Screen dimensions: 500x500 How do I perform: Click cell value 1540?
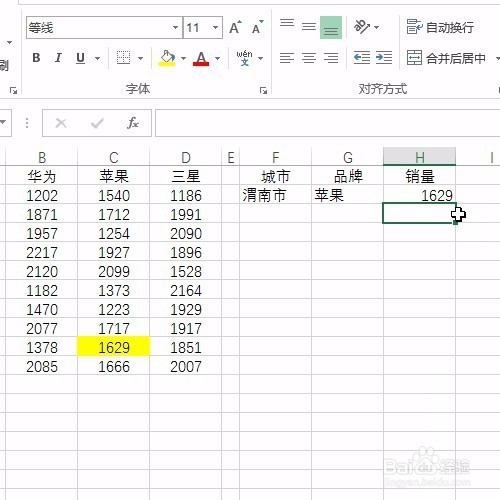click(x=114, y=195)
